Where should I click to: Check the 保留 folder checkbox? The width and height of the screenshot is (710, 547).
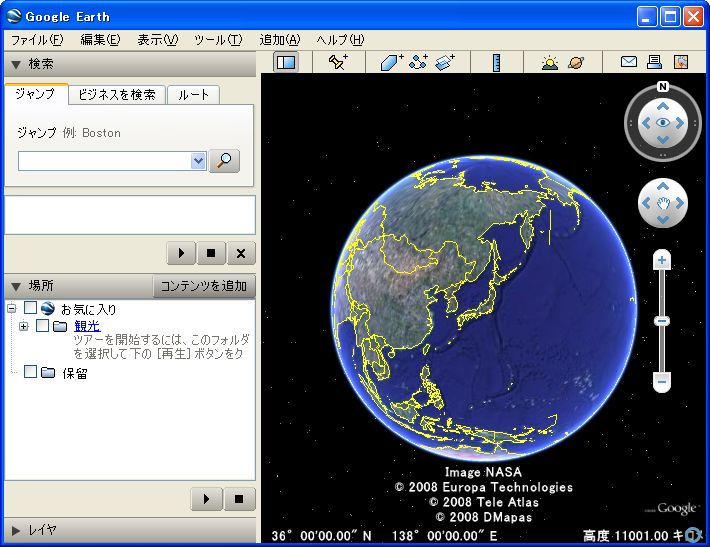[30, 372]
